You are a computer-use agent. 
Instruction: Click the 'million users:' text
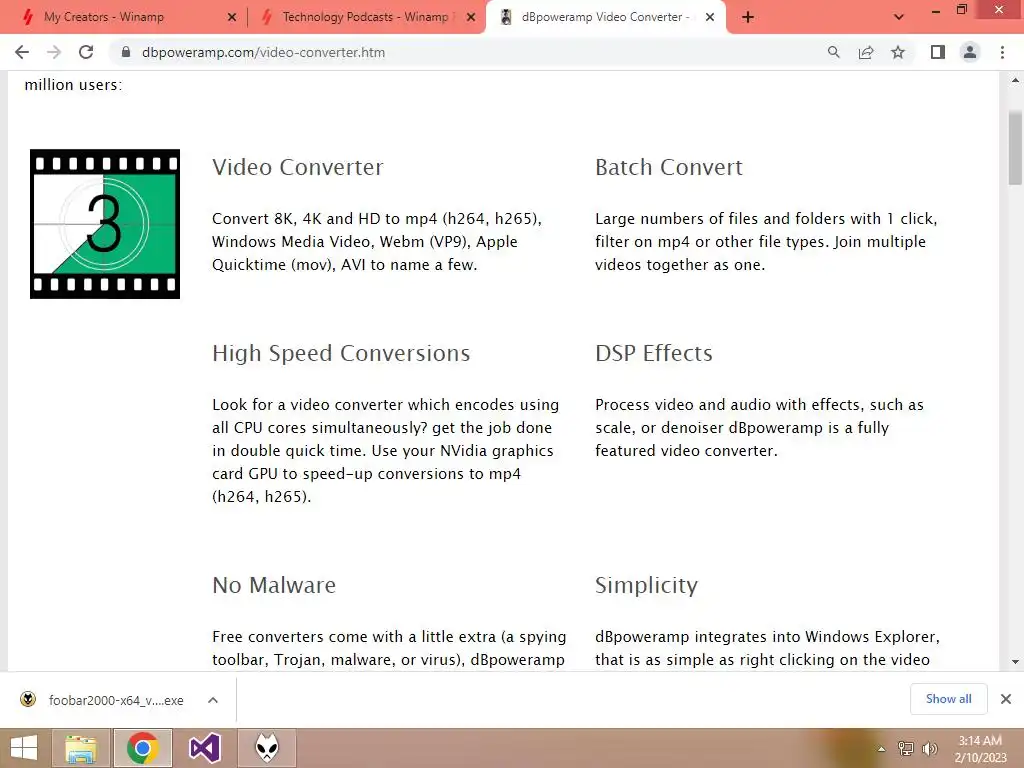pyautogui.click(x=73, y=85)
